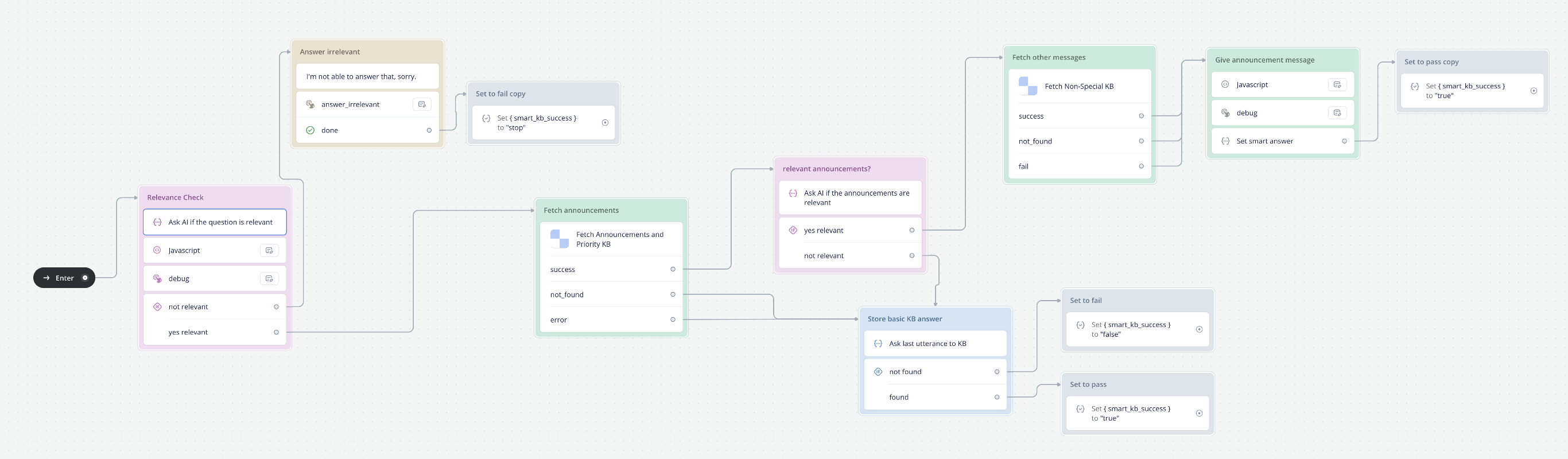Image resolution: width=1568 pixels, height=459 pixels.
Task: Open the Javascript action button in Give announcement message
Action: (1337, 84)
